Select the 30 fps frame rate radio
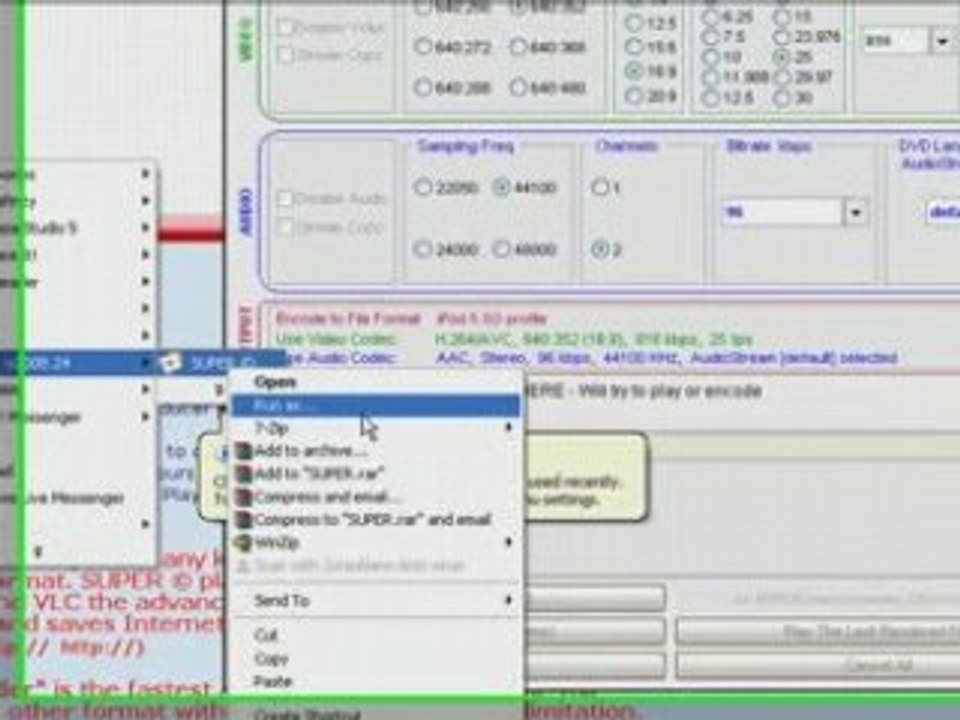This screenshot has height=720, width=960. tap(781, 98)
